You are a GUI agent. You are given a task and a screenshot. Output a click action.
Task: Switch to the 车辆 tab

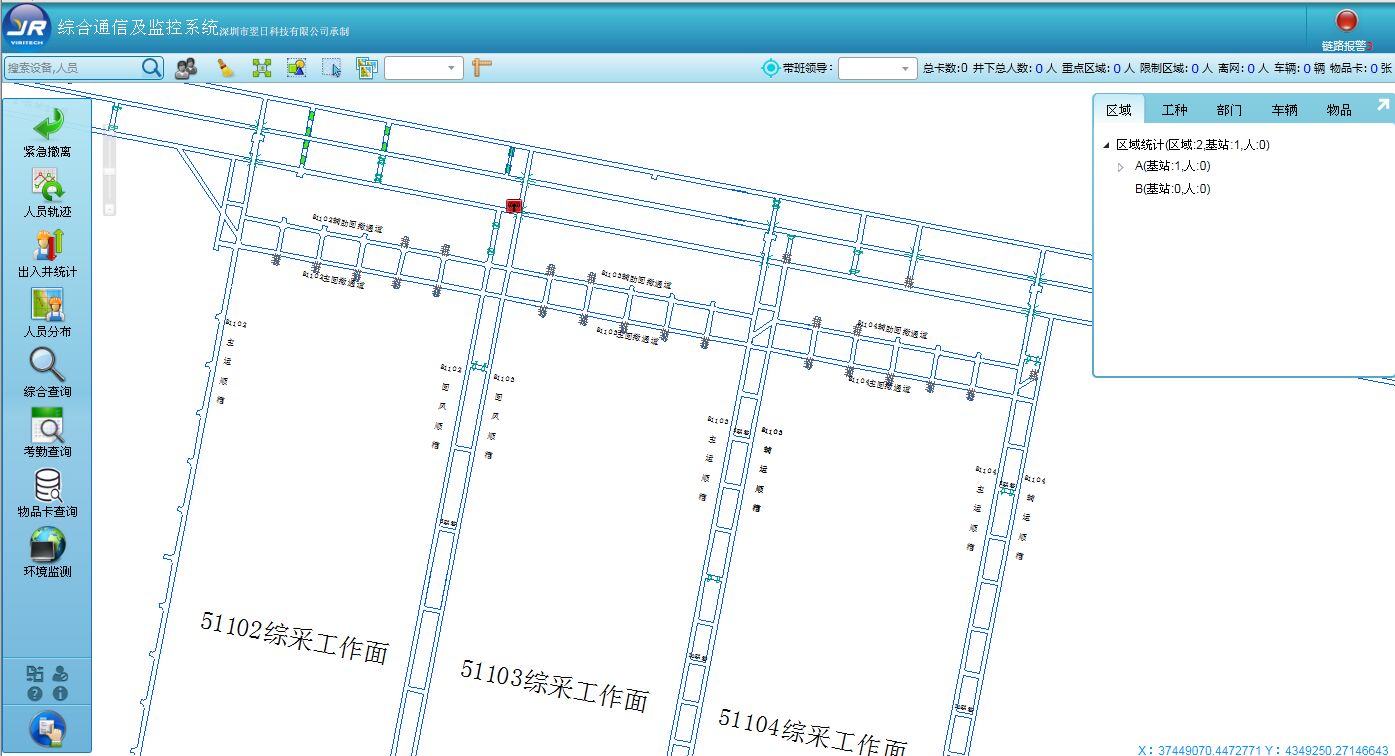pyautogui.click(x=1284, y=110)
